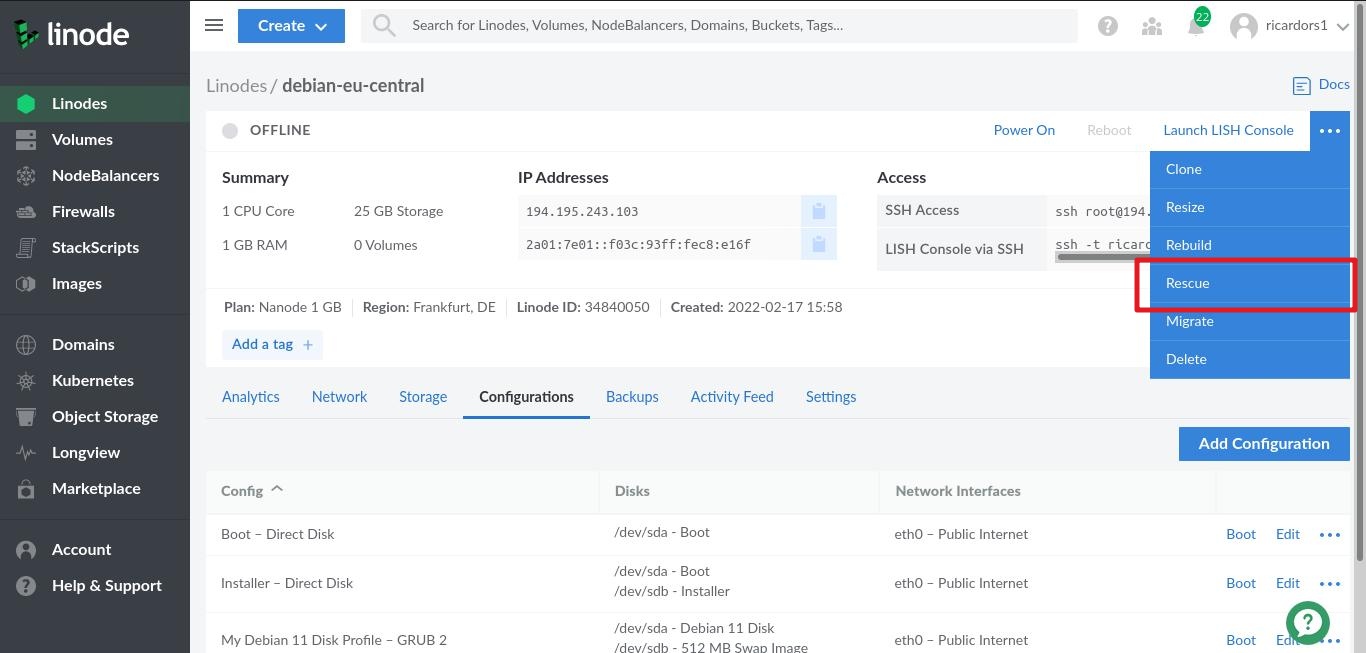Click the SSH Access root command text

coord(1102,211)
